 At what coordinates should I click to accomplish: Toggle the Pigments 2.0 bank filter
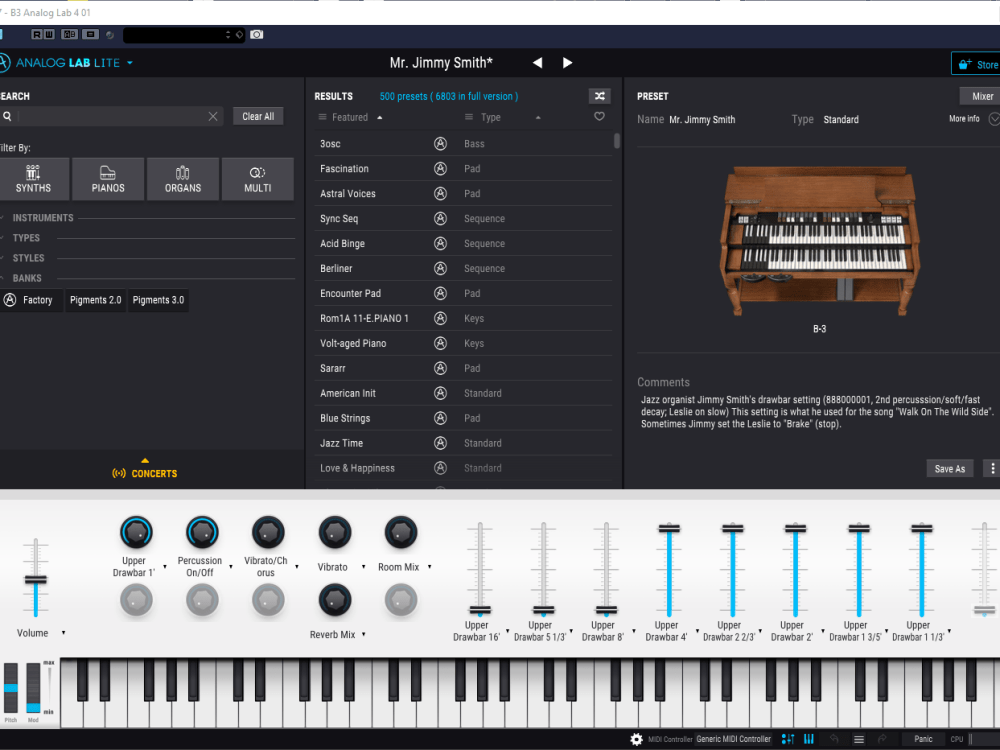pyautogui.click(x=95, y=300)
